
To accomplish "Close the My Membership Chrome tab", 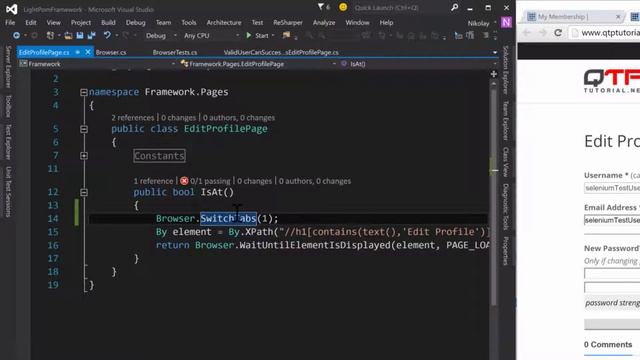I will (618, 17).
